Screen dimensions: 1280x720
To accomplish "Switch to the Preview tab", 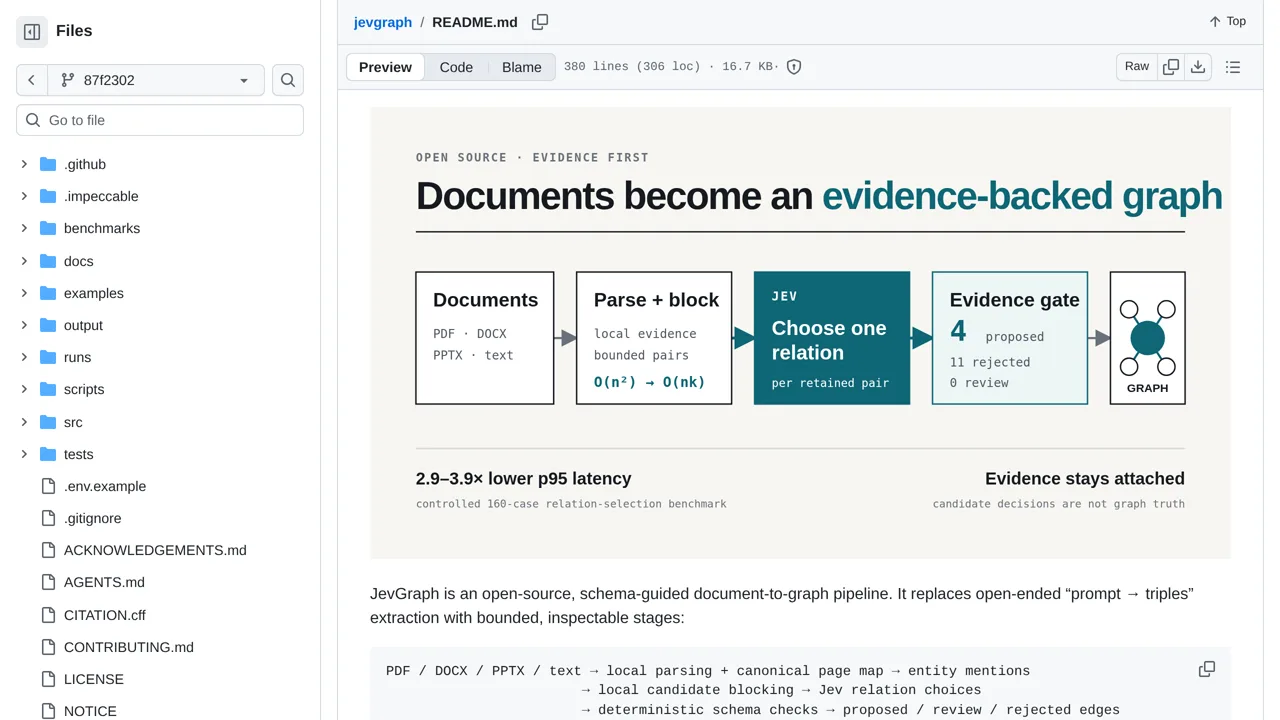I will (x=385, y=67).
